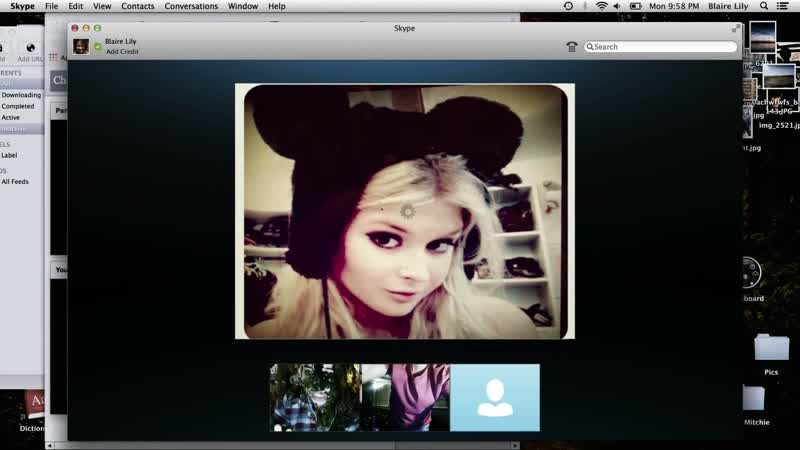Click the Skype search field
Screen dimensions: 800x450
tap(661, 46)
